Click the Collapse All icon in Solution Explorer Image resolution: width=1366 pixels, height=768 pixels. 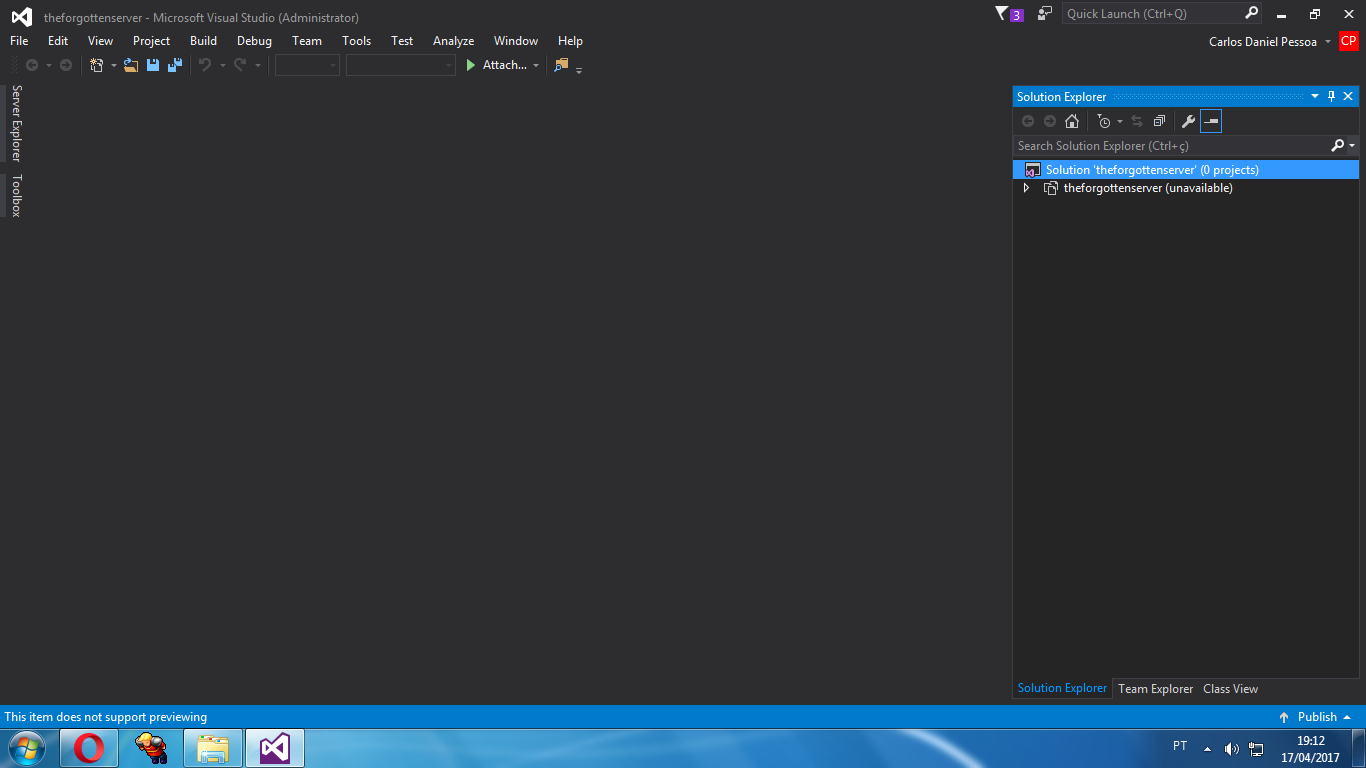pyautogui.click(x=1159, y=121)
